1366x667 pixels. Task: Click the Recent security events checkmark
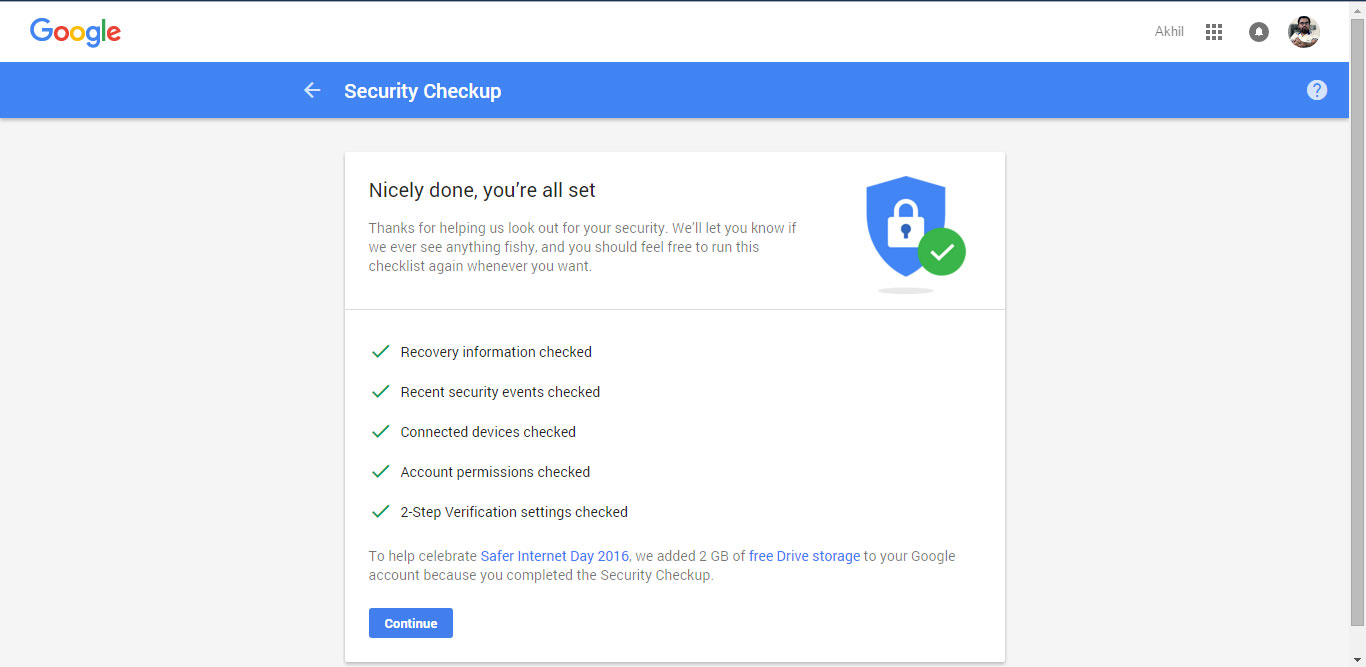[x=380, y=392]
